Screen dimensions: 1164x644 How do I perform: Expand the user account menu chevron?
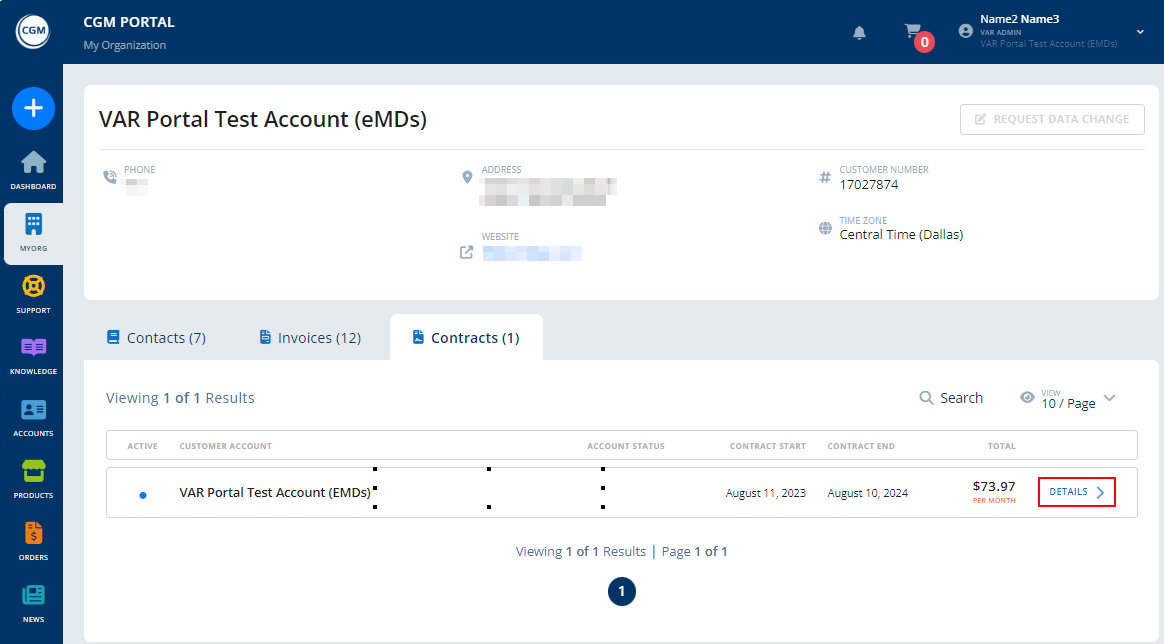tap(1138, 31)
